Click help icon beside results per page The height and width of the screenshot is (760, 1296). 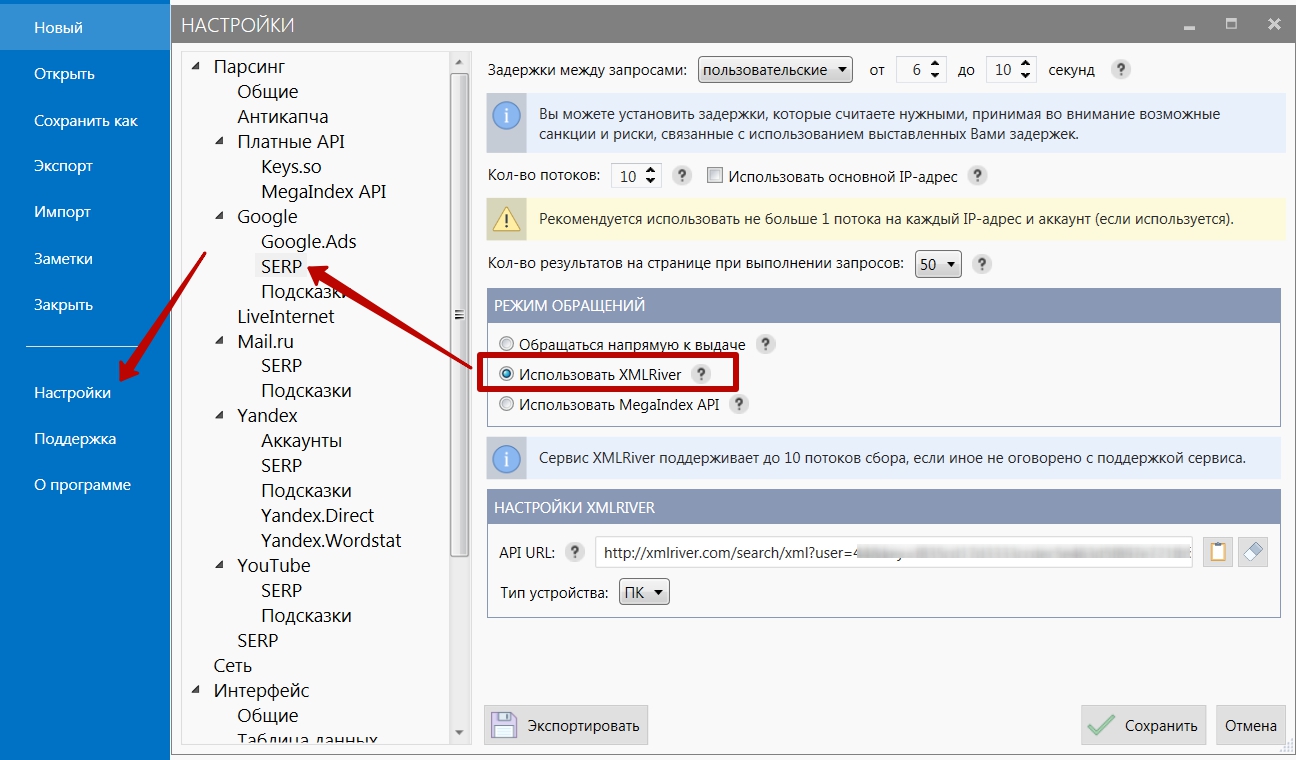(x=982, y=264)
